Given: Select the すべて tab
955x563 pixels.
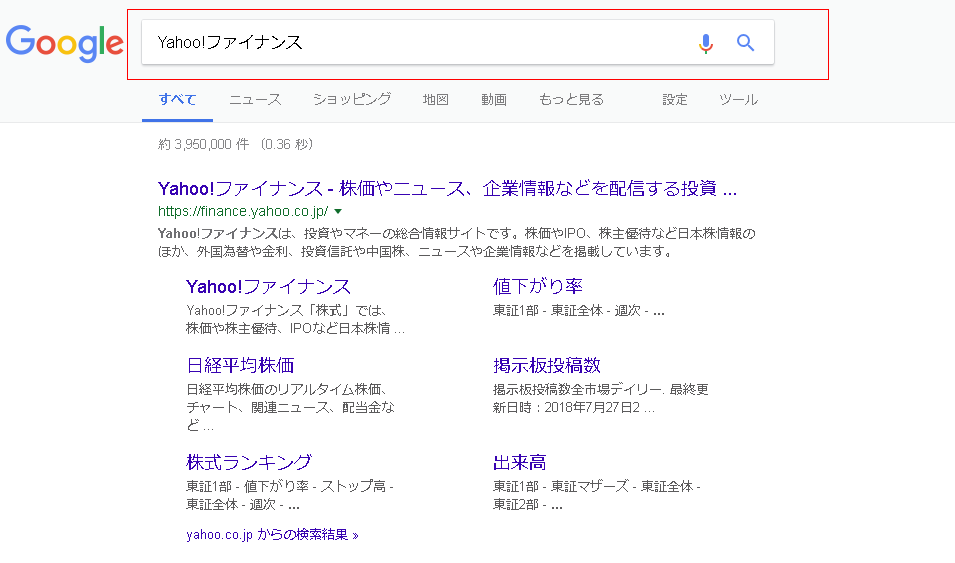Looking at the screenshot, I should click(x=177, y=99).
